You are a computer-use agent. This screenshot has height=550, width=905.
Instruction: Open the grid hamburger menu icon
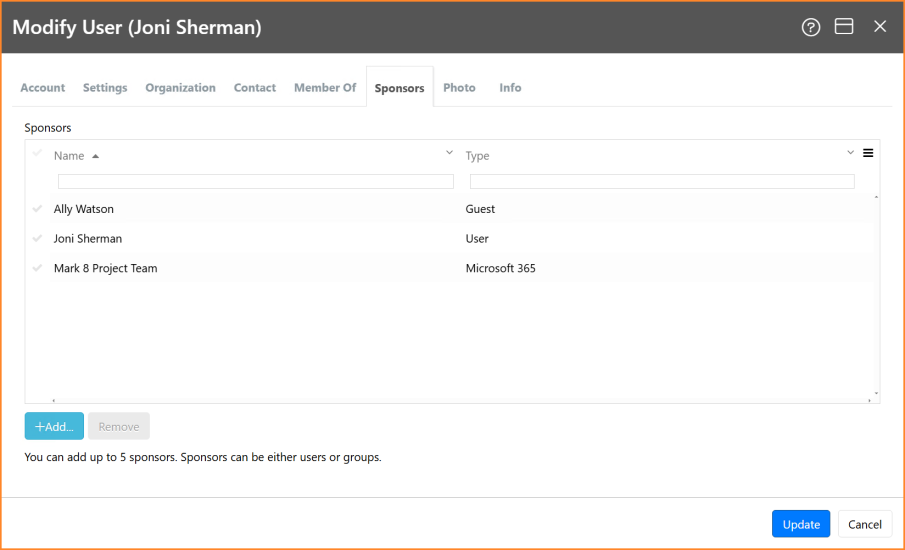[x=867, y=153]
